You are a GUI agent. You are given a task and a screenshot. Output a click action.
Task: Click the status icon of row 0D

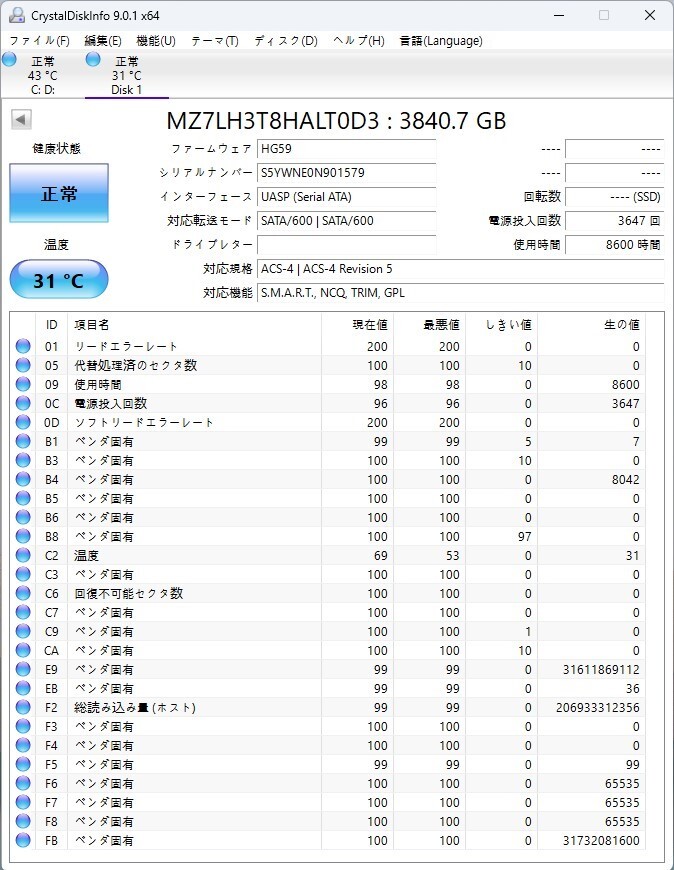click(23, 422)
